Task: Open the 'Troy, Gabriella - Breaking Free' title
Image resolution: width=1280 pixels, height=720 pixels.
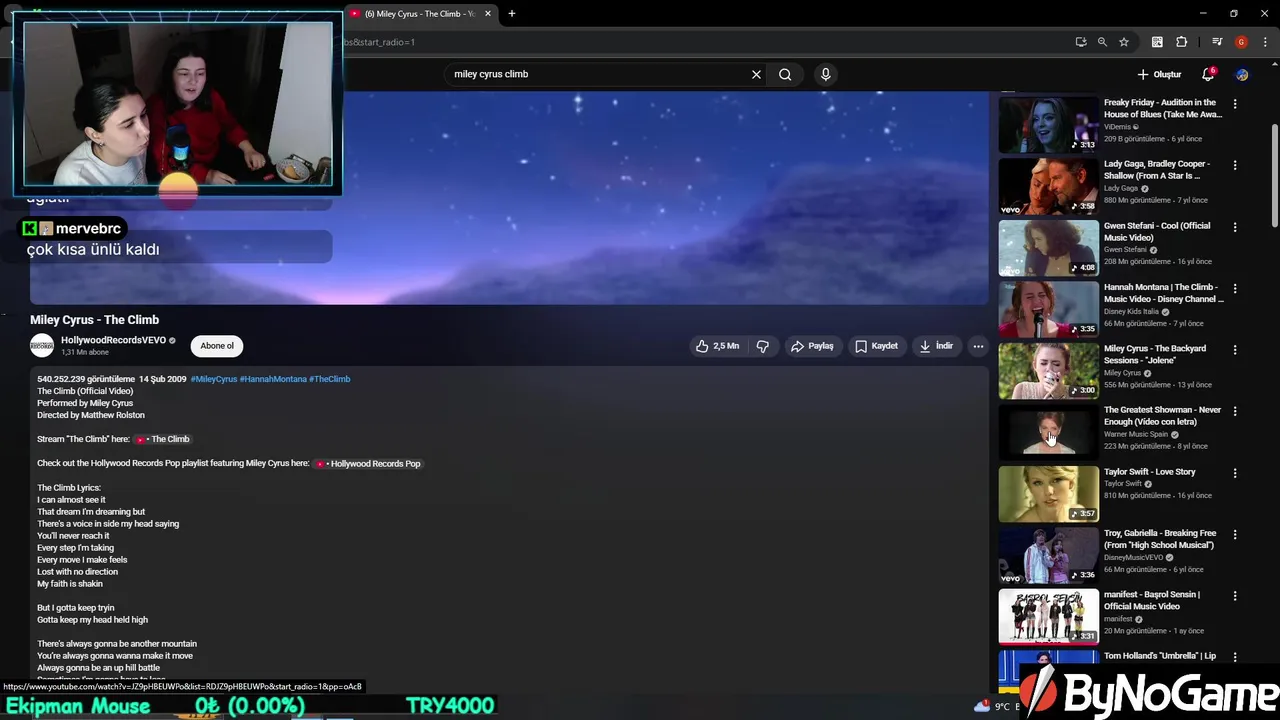Action: pyautogui.click(x=1160, y=539)
